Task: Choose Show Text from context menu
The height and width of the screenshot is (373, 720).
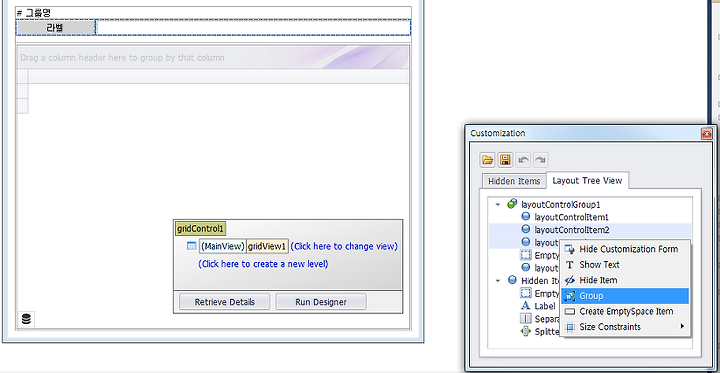Action: [x=625, y=265]
